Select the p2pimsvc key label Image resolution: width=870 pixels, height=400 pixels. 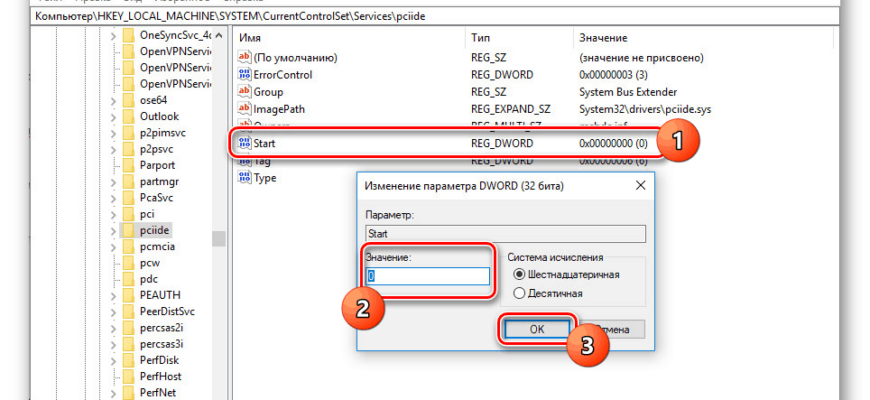click(x=163, y=133)
